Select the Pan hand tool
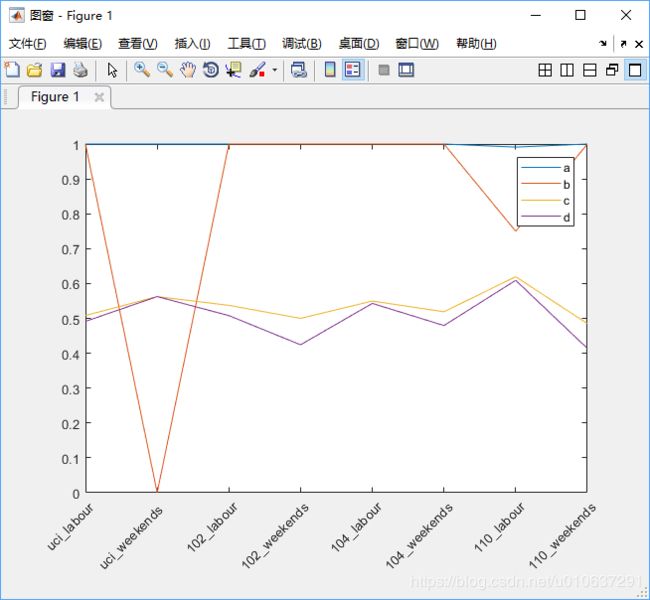Viewport: 650px width, 600px height. (188, 70)
